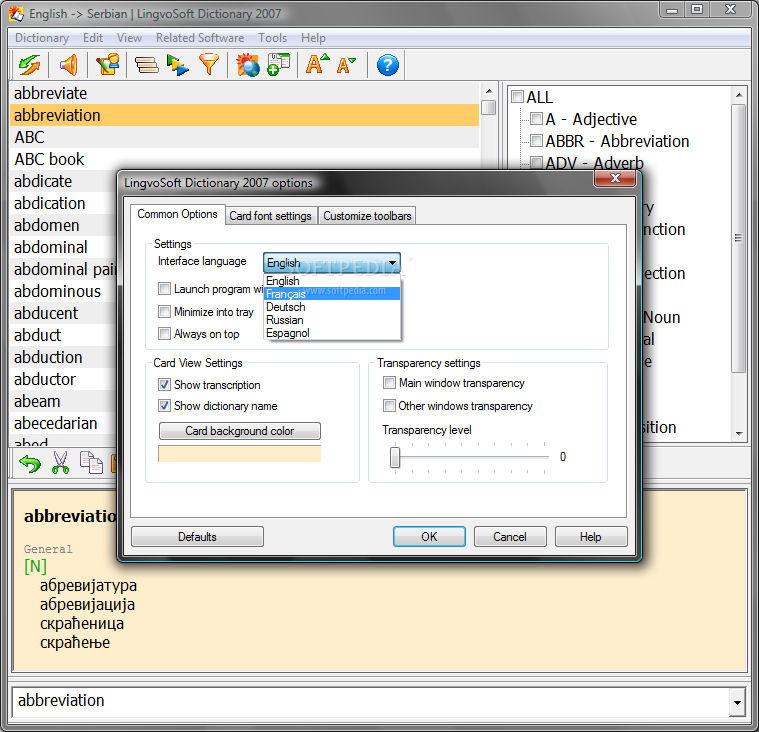The height and width of the screenshot is (732, 759).
Task: Choose English in language dropdown list
Action: click(x=332, y=281)
